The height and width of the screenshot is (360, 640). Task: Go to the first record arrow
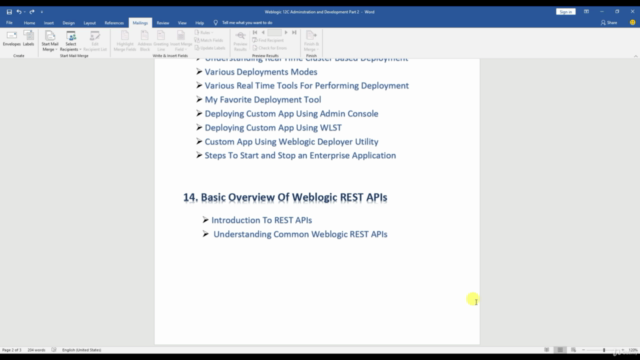(255, 32)
